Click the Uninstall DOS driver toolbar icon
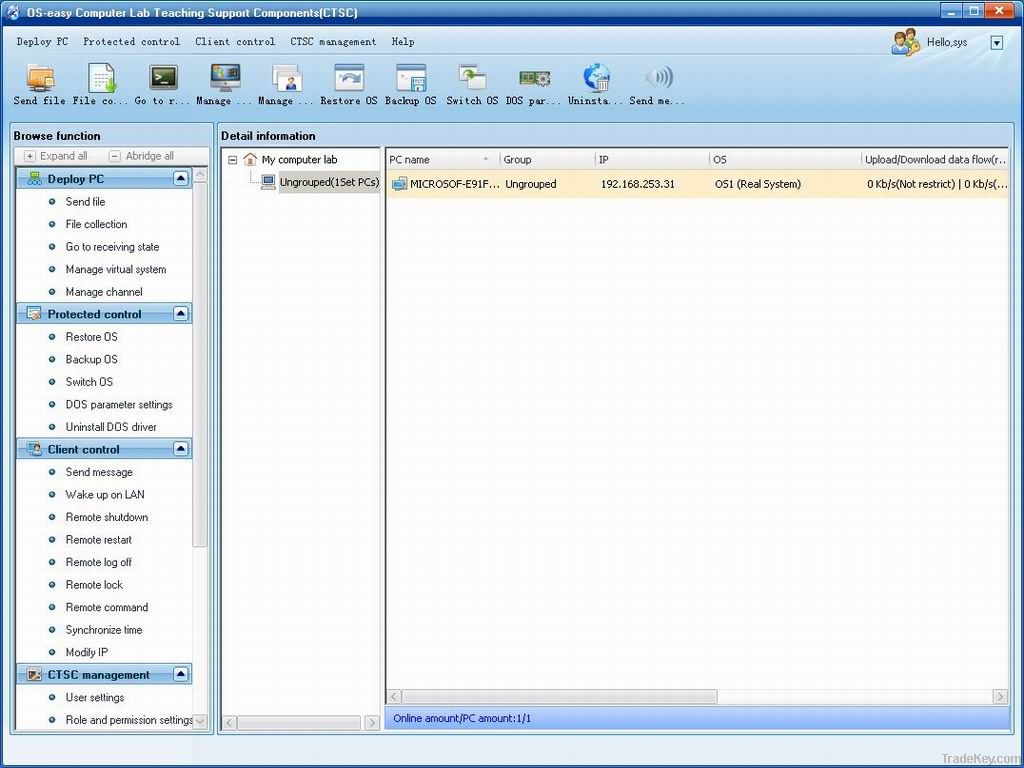Image resolution: width=1024 pixels, height=768 pixels. pos(597,85)
